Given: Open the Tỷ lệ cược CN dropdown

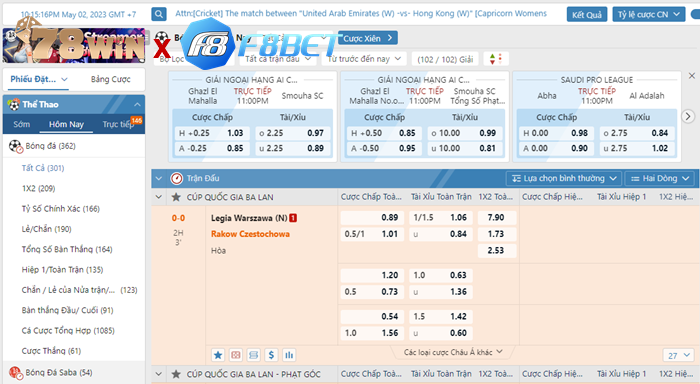Looking at the screenshot, I should point(649,14).
